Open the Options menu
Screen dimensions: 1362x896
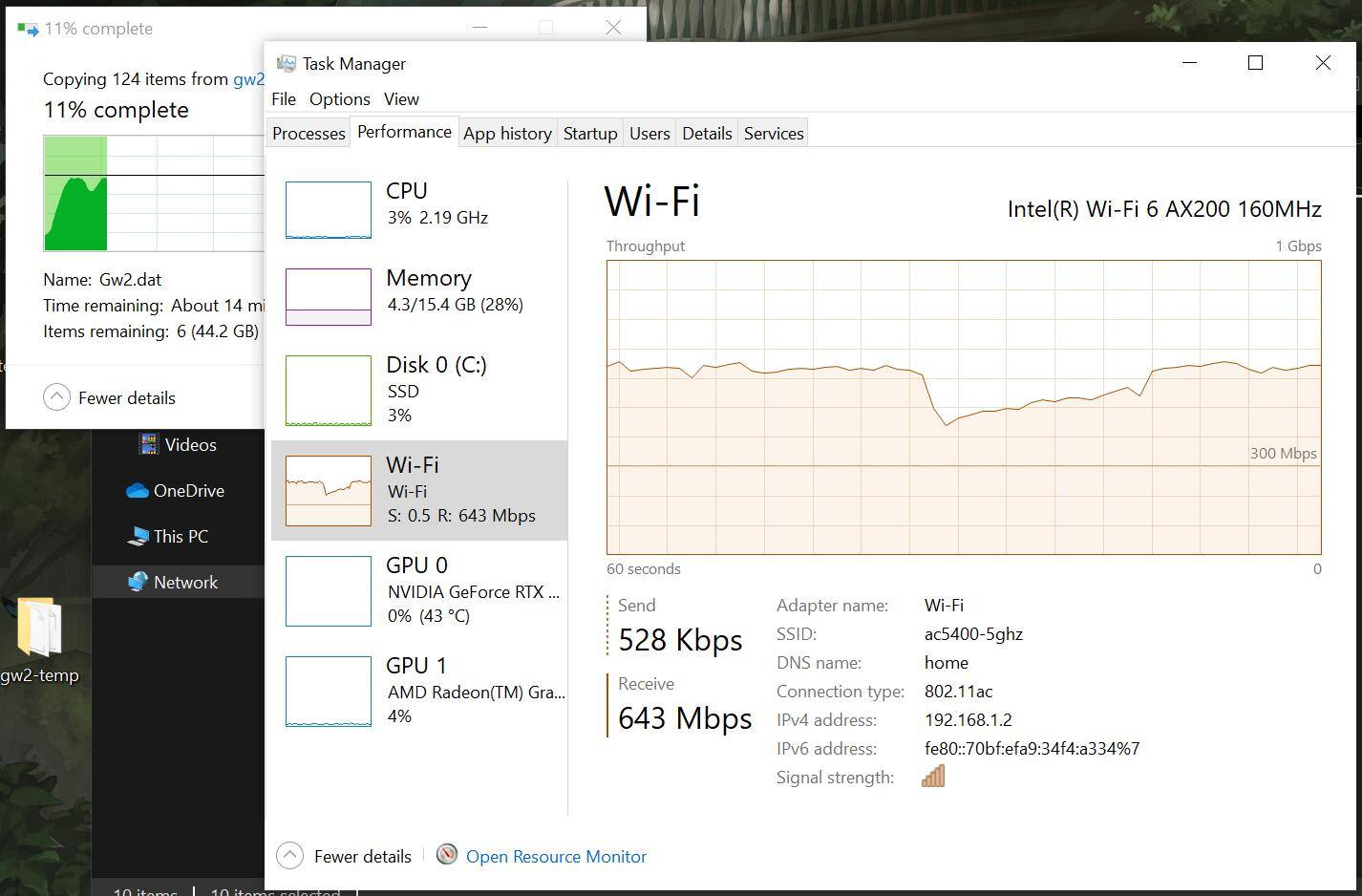[339, 99]
